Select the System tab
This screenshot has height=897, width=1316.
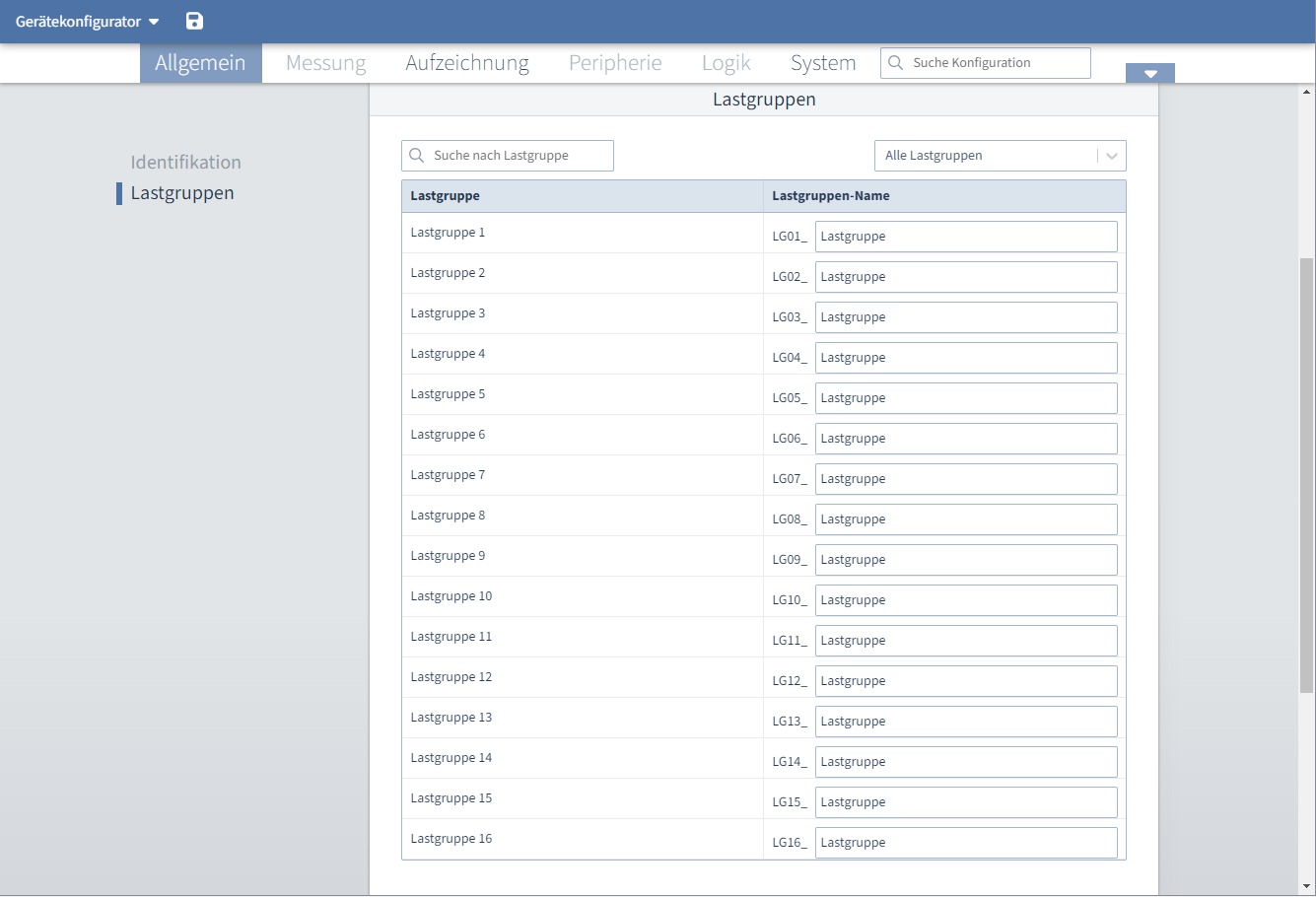click(823, 62)
